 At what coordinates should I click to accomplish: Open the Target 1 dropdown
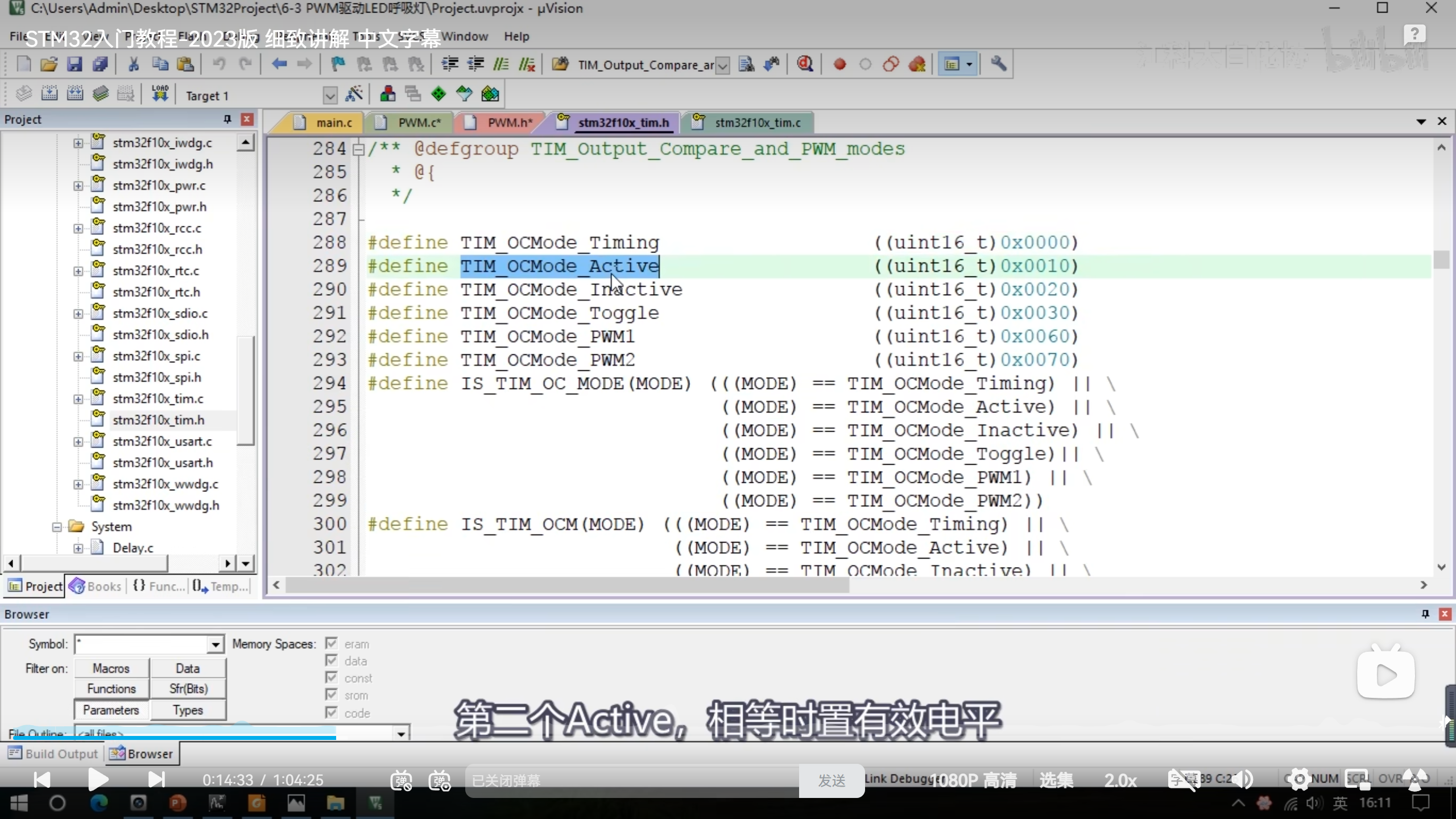click(330, 95)
